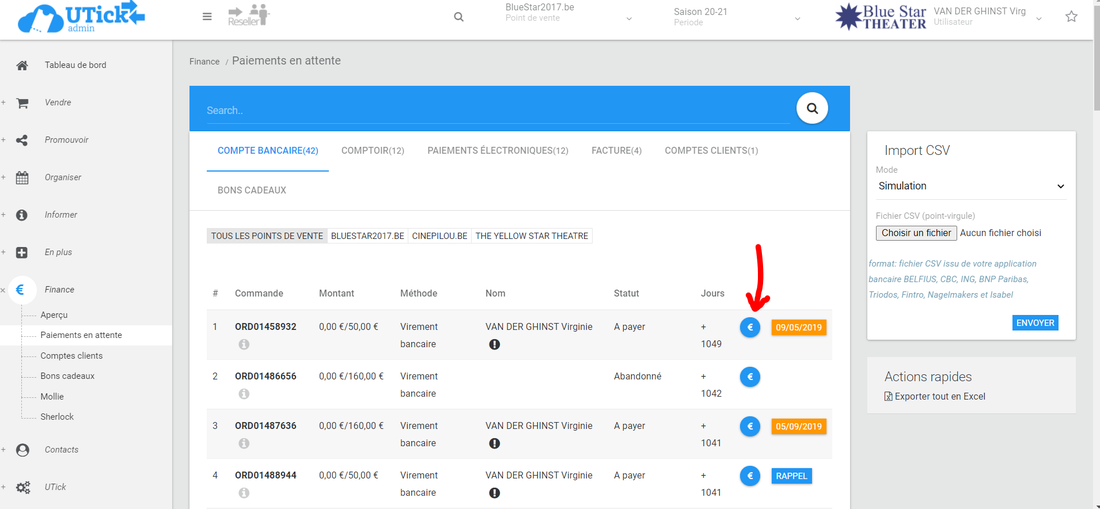Click euro payment icon for order ORD01488944
Viewport: 1100px width, 509px height.
[x=750, y=476]
